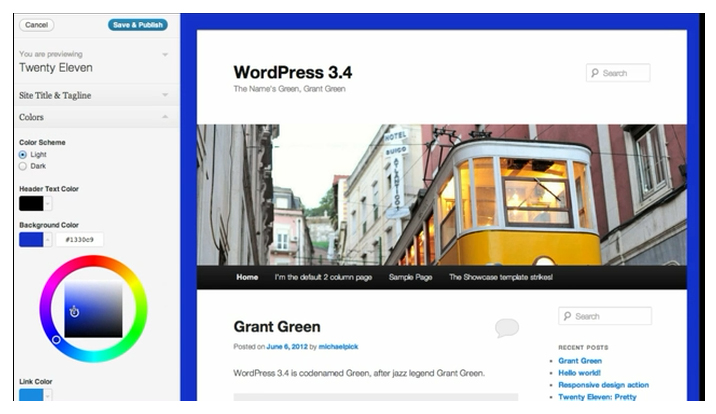This screenshot has width=716, height=414.
Task: Click the Cancel button
Action: [37, 25]
